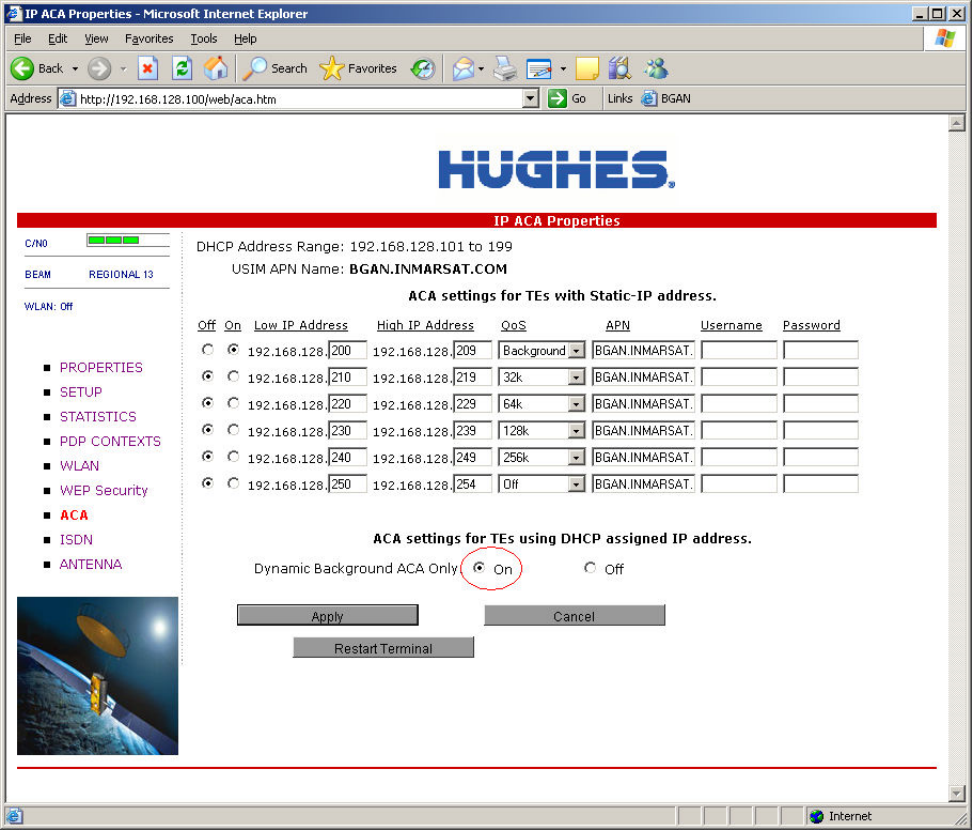Open the WEP Security sidebar link

point(104,490)
